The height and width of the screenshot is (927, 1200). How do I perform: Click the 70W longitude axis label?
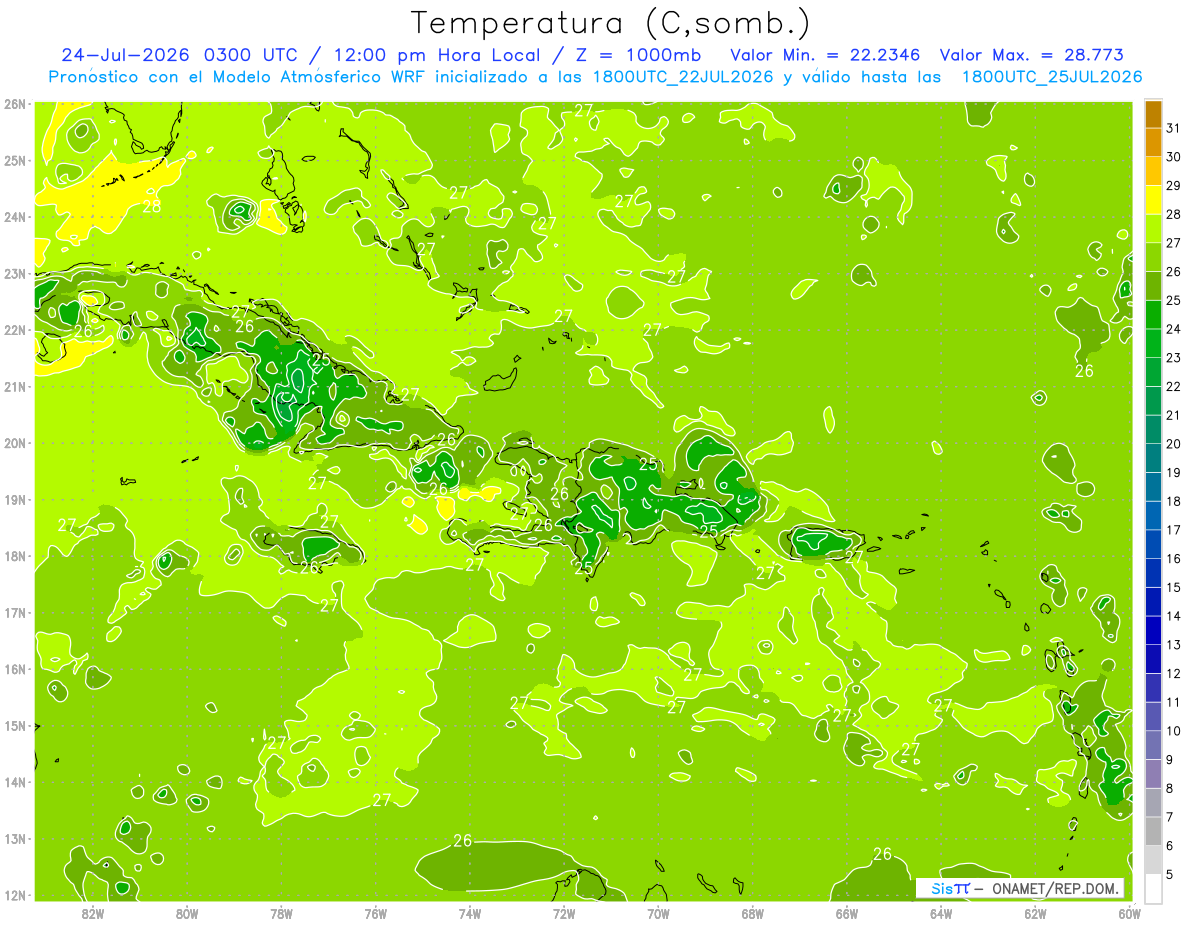(658, 913)
